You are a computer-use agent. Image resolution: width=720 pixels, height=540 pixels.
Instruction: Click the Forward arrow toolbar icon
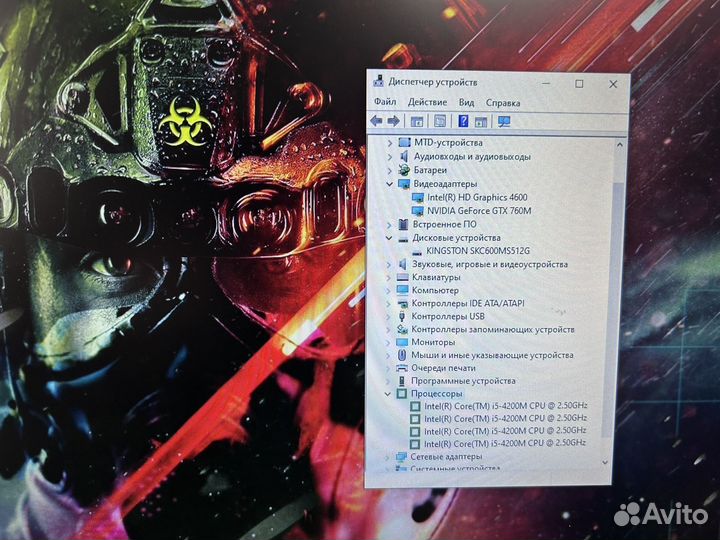pyautogui.click(x=394, y=121)
